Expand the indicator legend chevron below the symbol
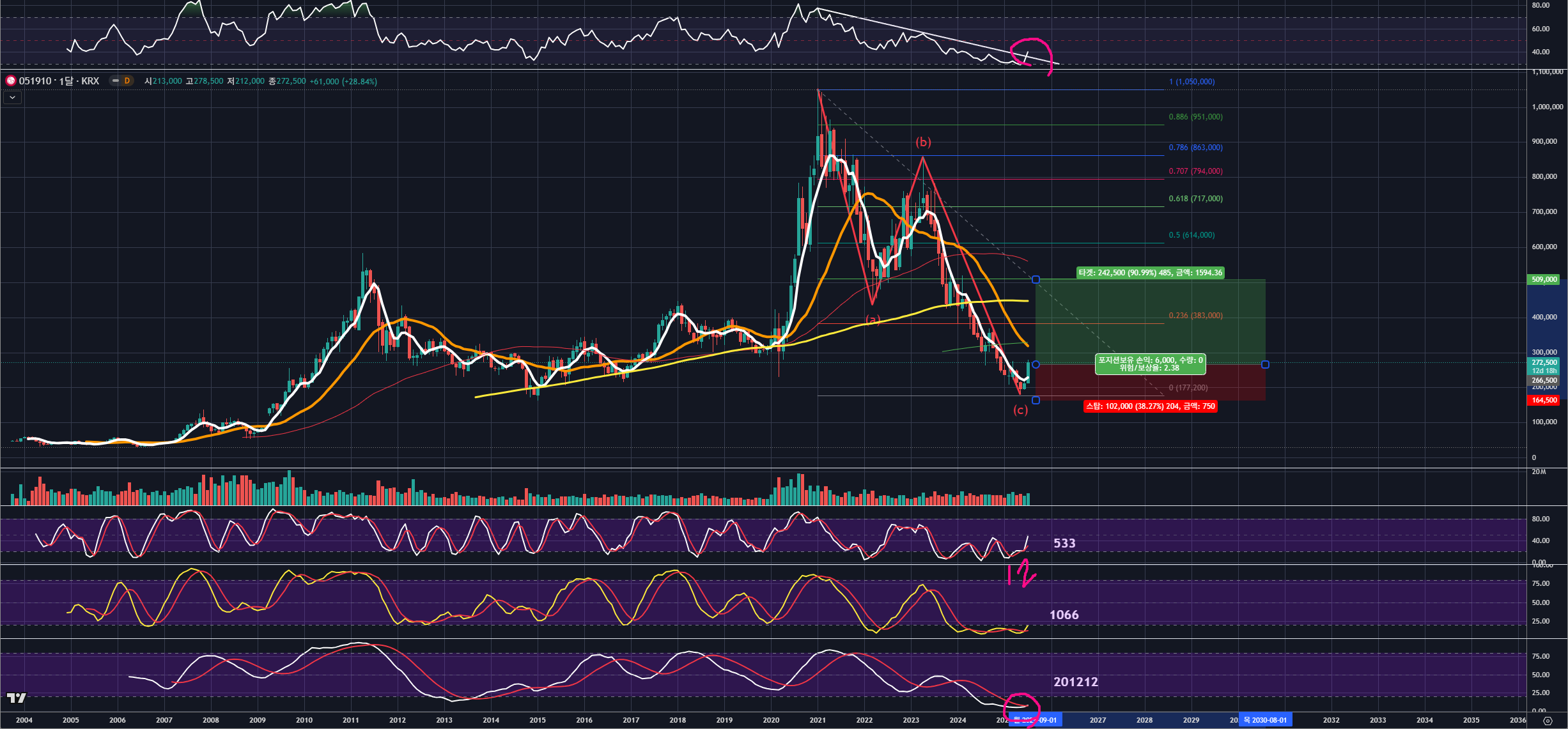1568x729 pixels. click(x=12, y=98)
